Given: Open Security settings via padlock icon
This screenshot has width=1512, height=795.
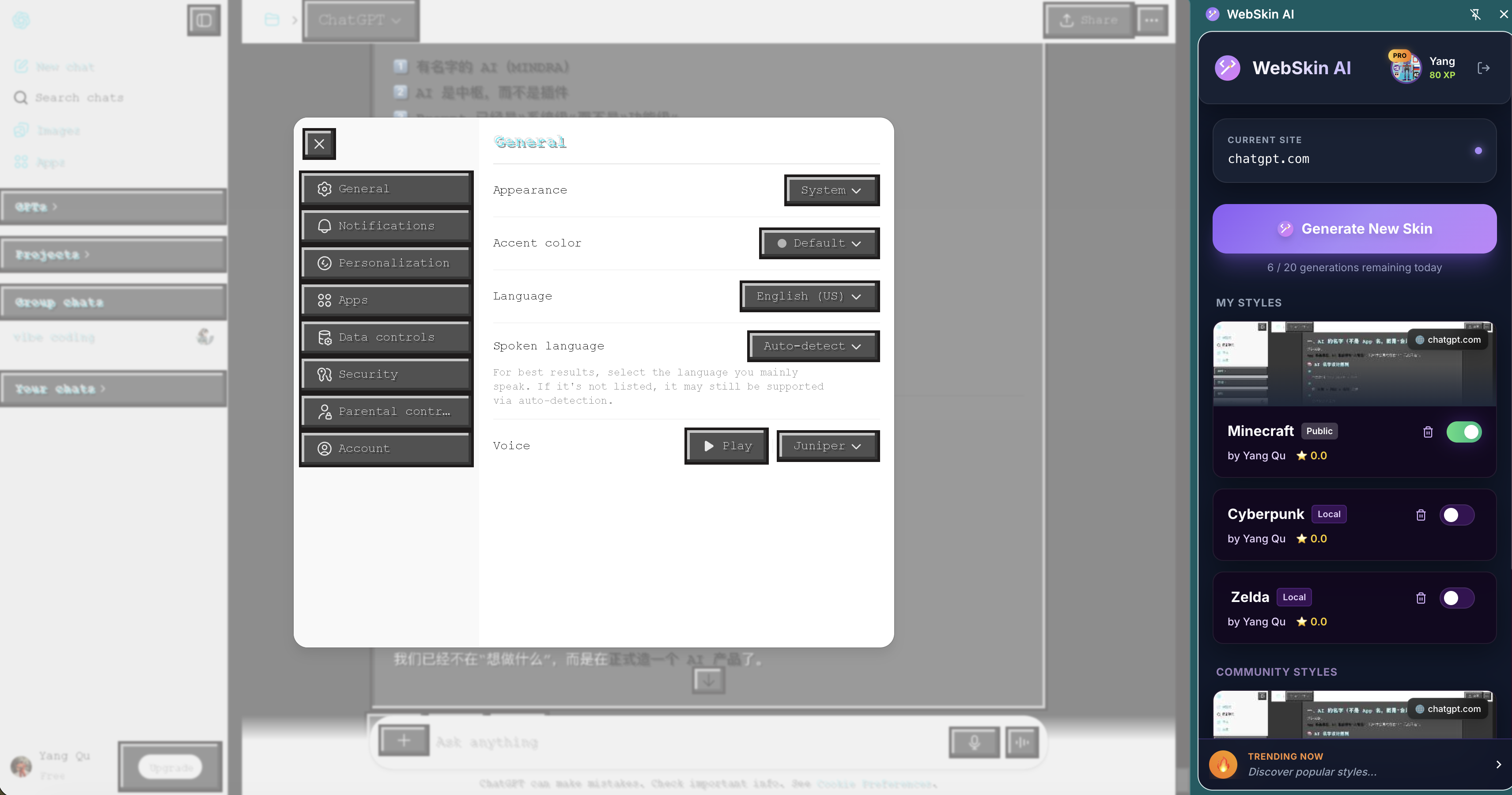Looking at the screenshot, I should coord(324,374).
